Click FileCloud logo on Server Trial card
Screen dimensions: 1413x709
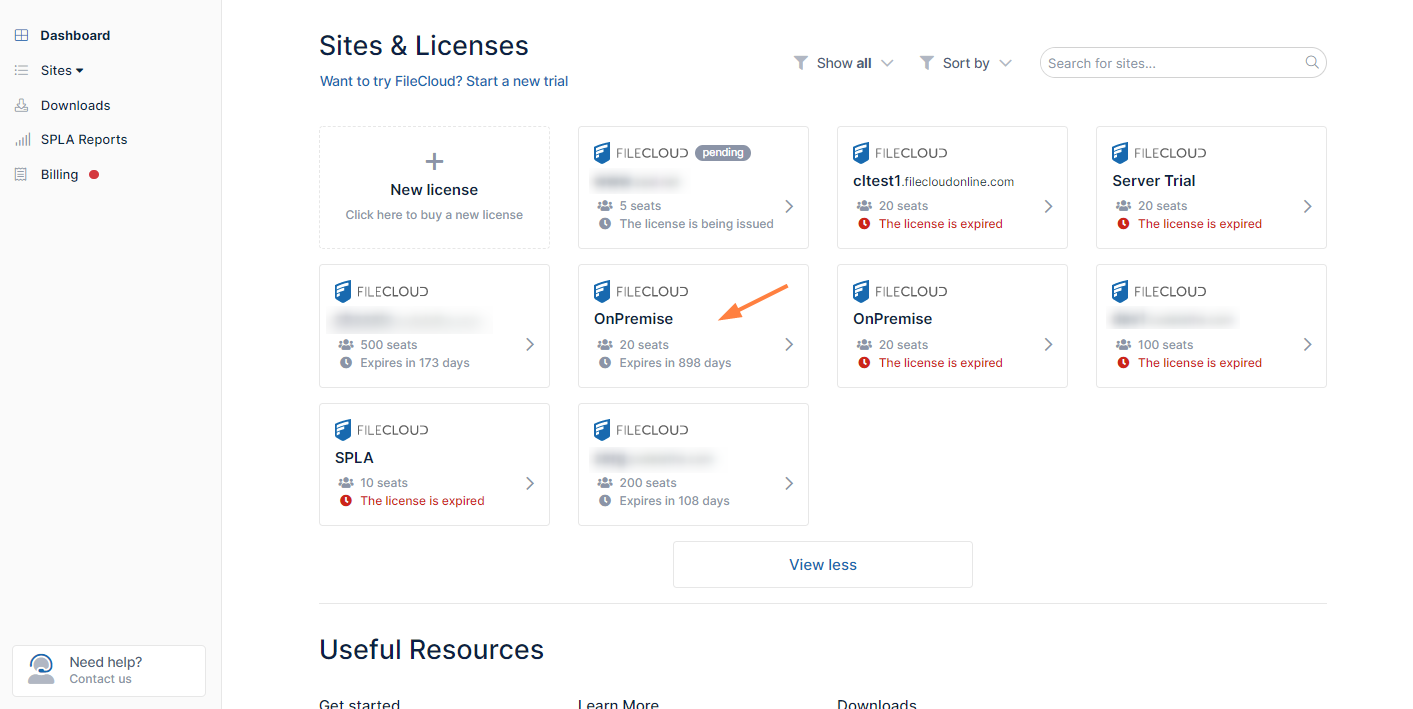click(1159, 153)
